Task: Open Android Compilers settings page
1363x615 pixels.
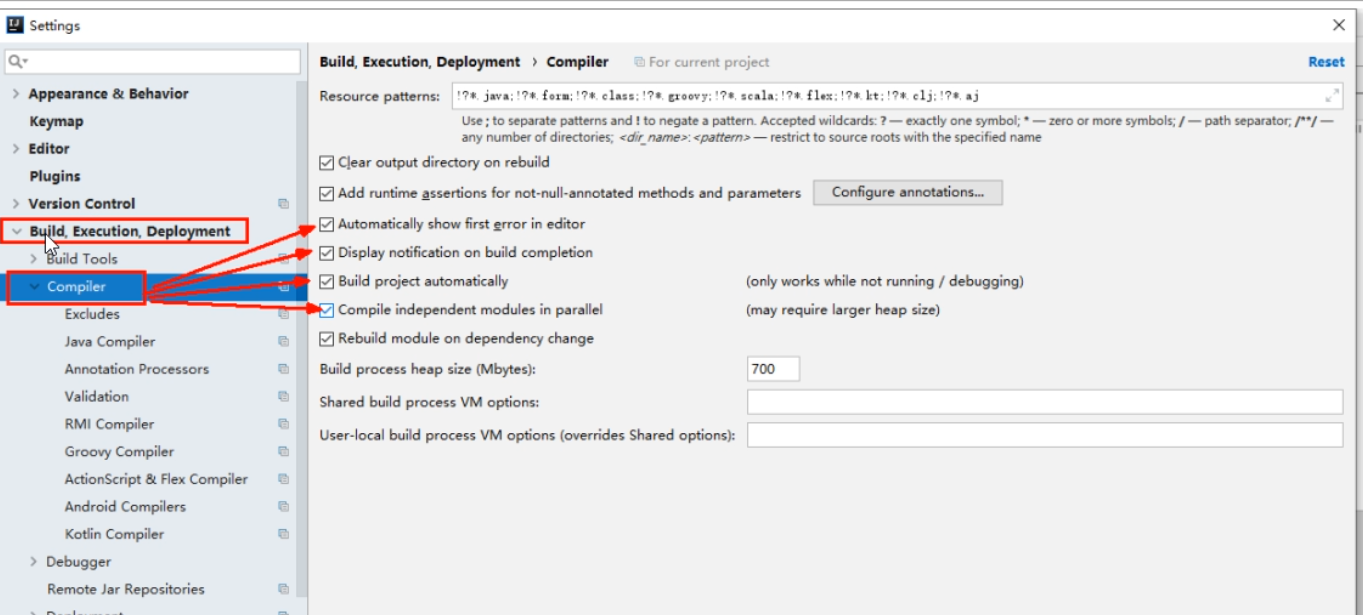Action: [x=125, y=507]
